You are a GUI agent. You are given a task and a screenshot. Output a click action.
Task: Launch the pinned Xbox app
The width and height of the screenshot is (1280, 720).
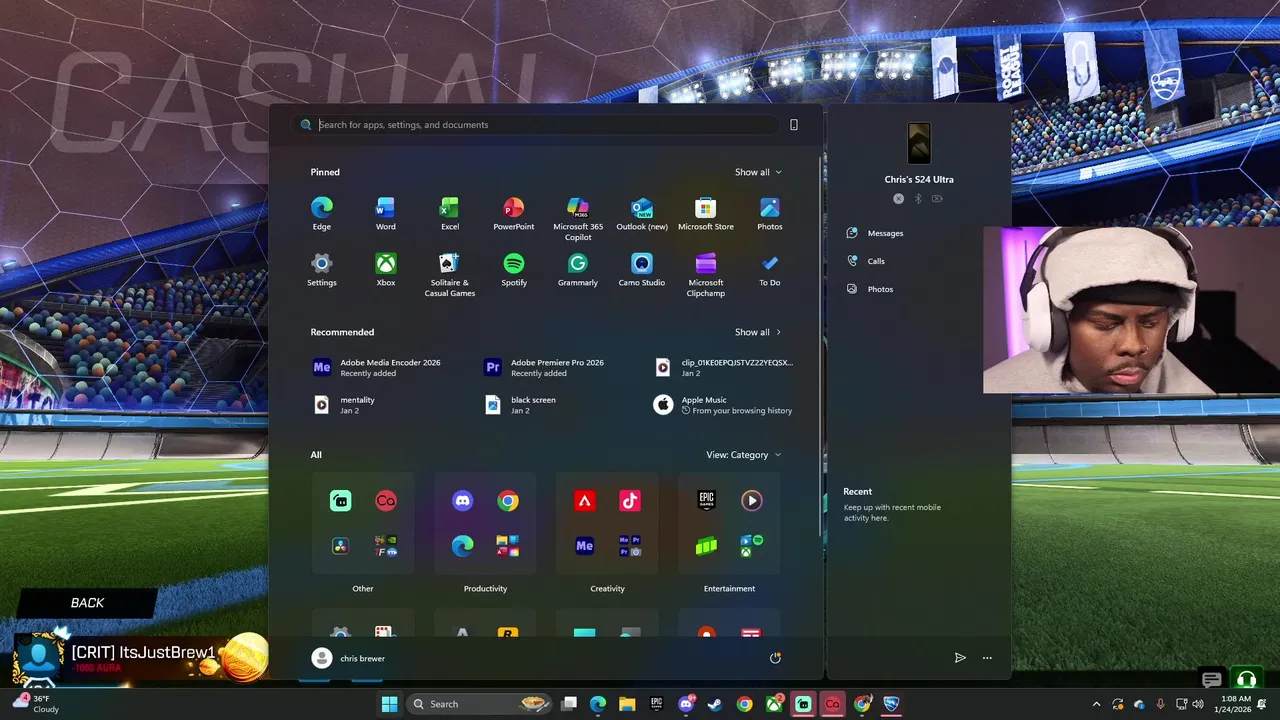pyautogui.click(x=385, y=269)
